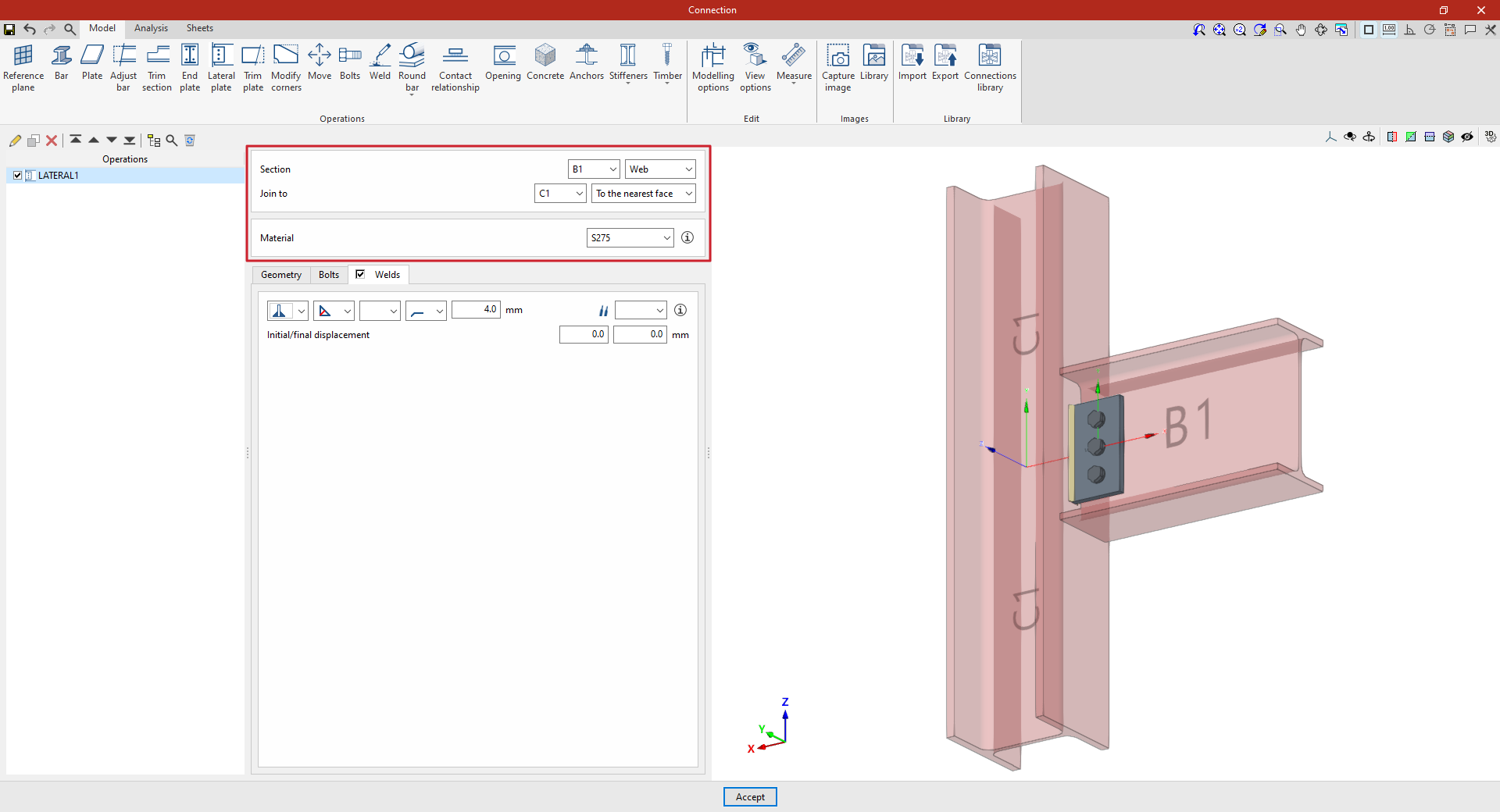Toggle the Welds tab checkbox
Screen dimensions: 1500x812
[360, 274]
